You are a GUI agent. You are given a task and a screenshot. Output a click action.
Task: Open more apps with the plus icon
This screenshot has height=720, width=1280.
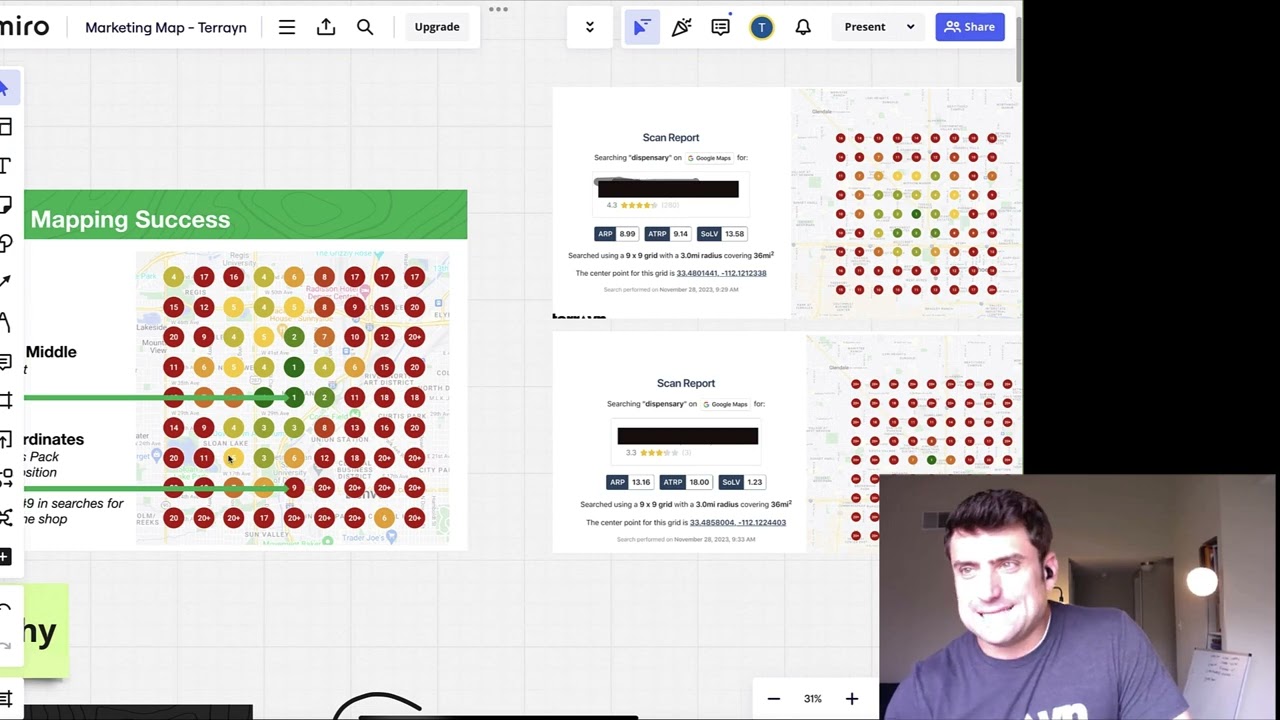(5, 556)
